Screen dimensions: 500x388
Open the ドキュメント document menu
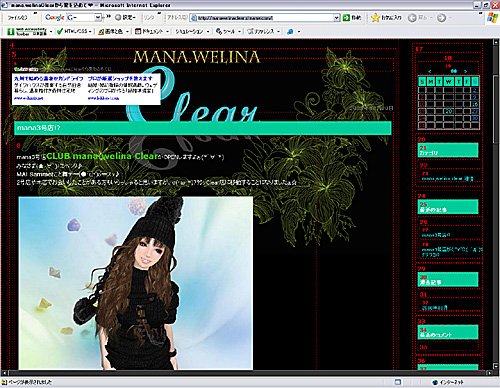152,31
